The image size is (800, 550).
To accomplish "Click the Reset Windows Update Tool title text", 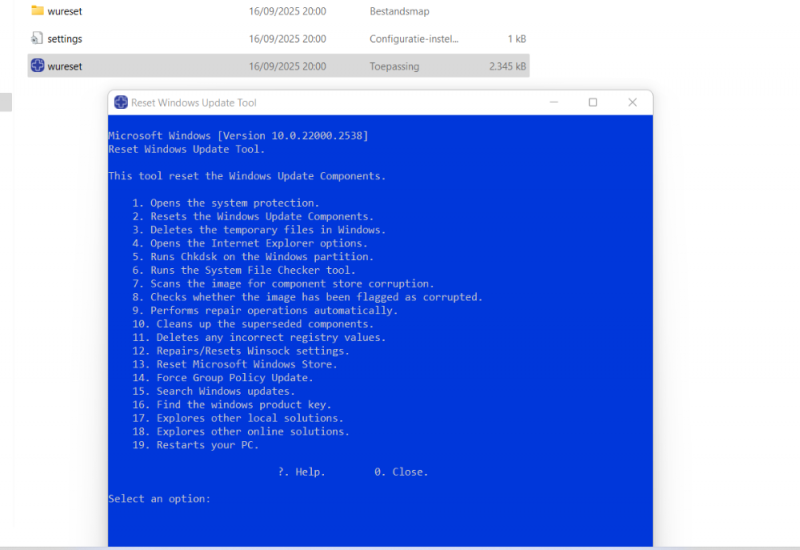I will coord(194,102).
